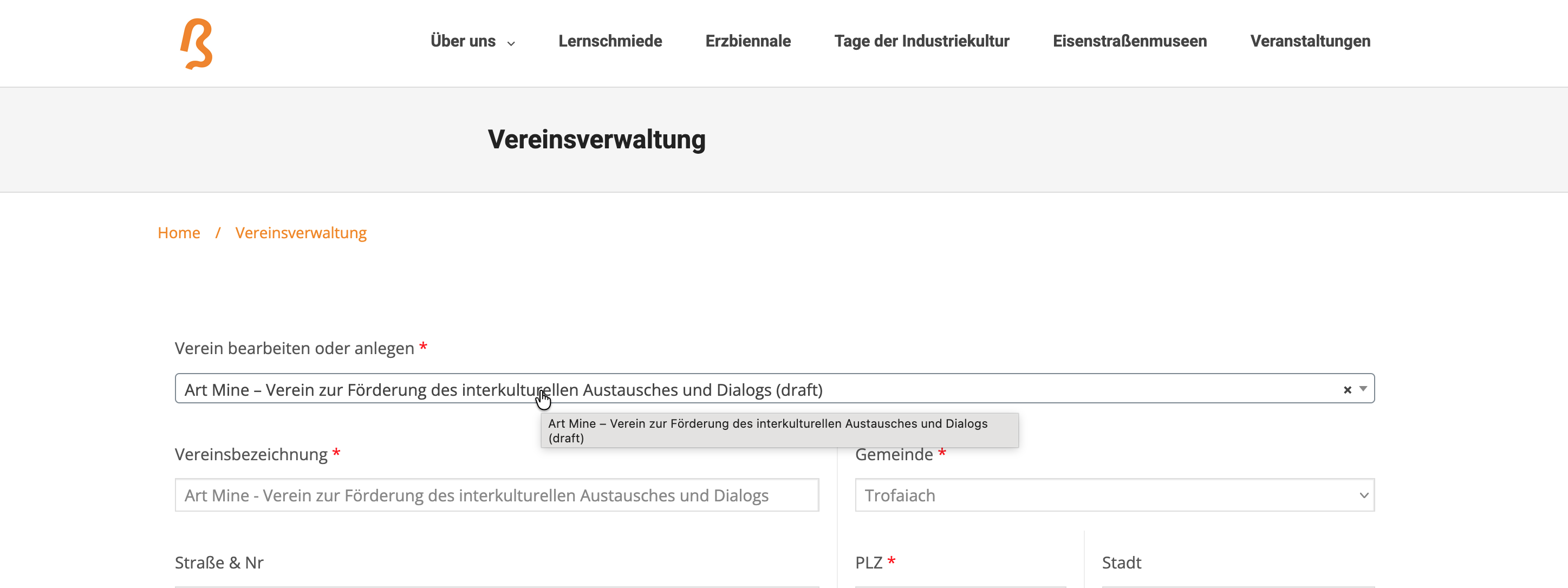Clear the selected Verein with the x icon
The height and width of the screenshot is (588, 1568).
(x=1347, y=390)
